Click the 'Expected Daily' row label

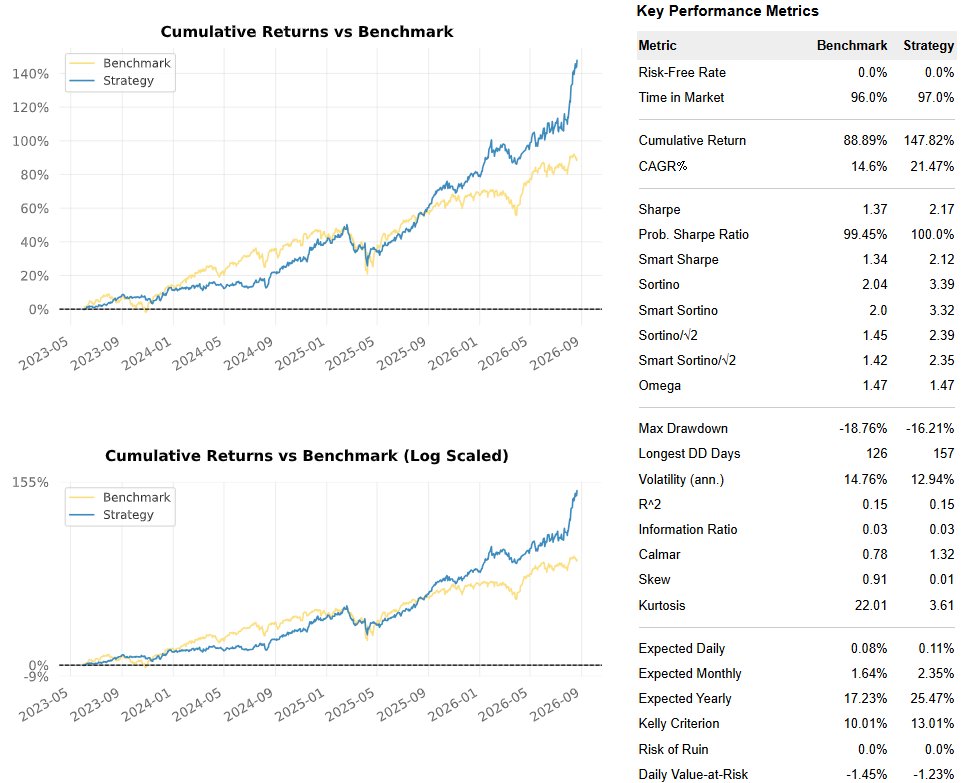[681, 649]
